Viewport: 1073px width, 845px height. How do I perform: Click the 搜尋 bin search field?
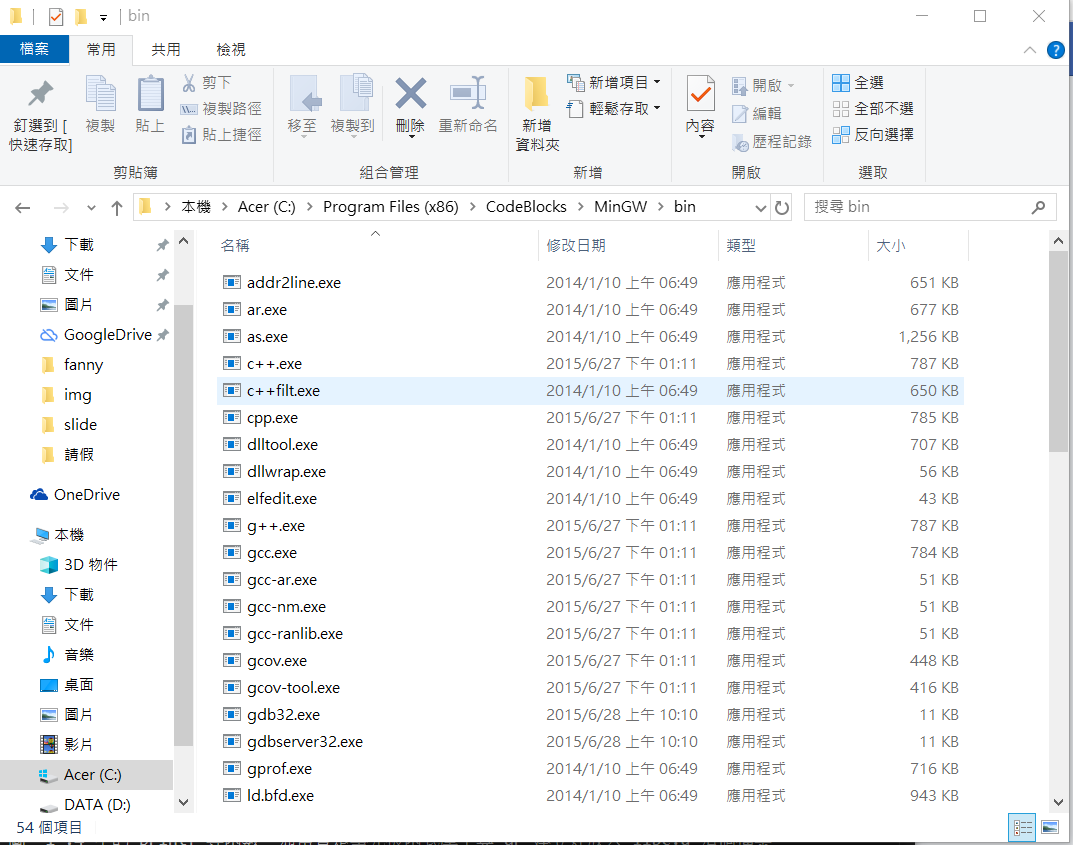click(920, 207)
